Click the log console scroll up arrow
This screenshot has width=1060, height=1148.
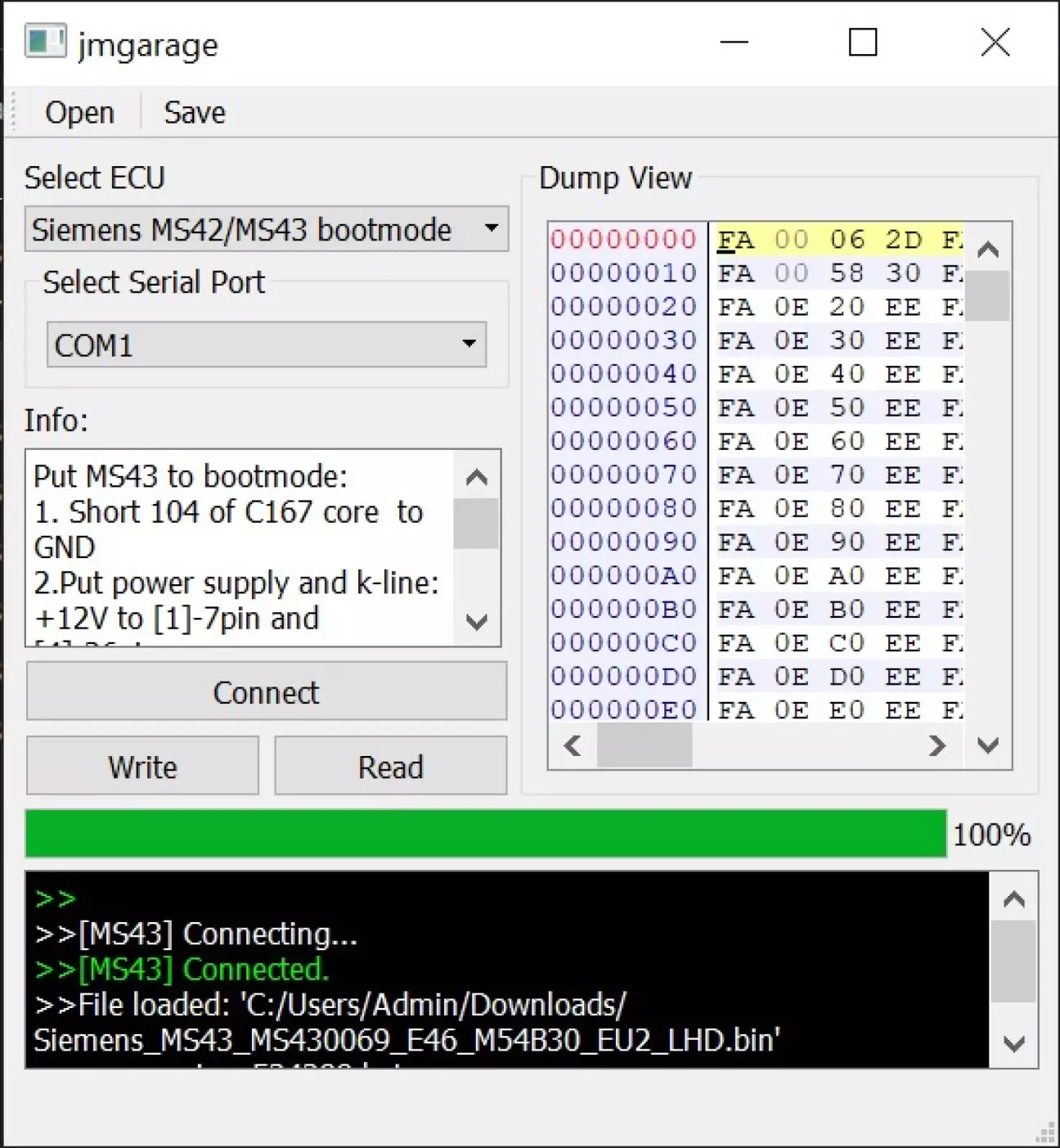(x=1014, y=899)
